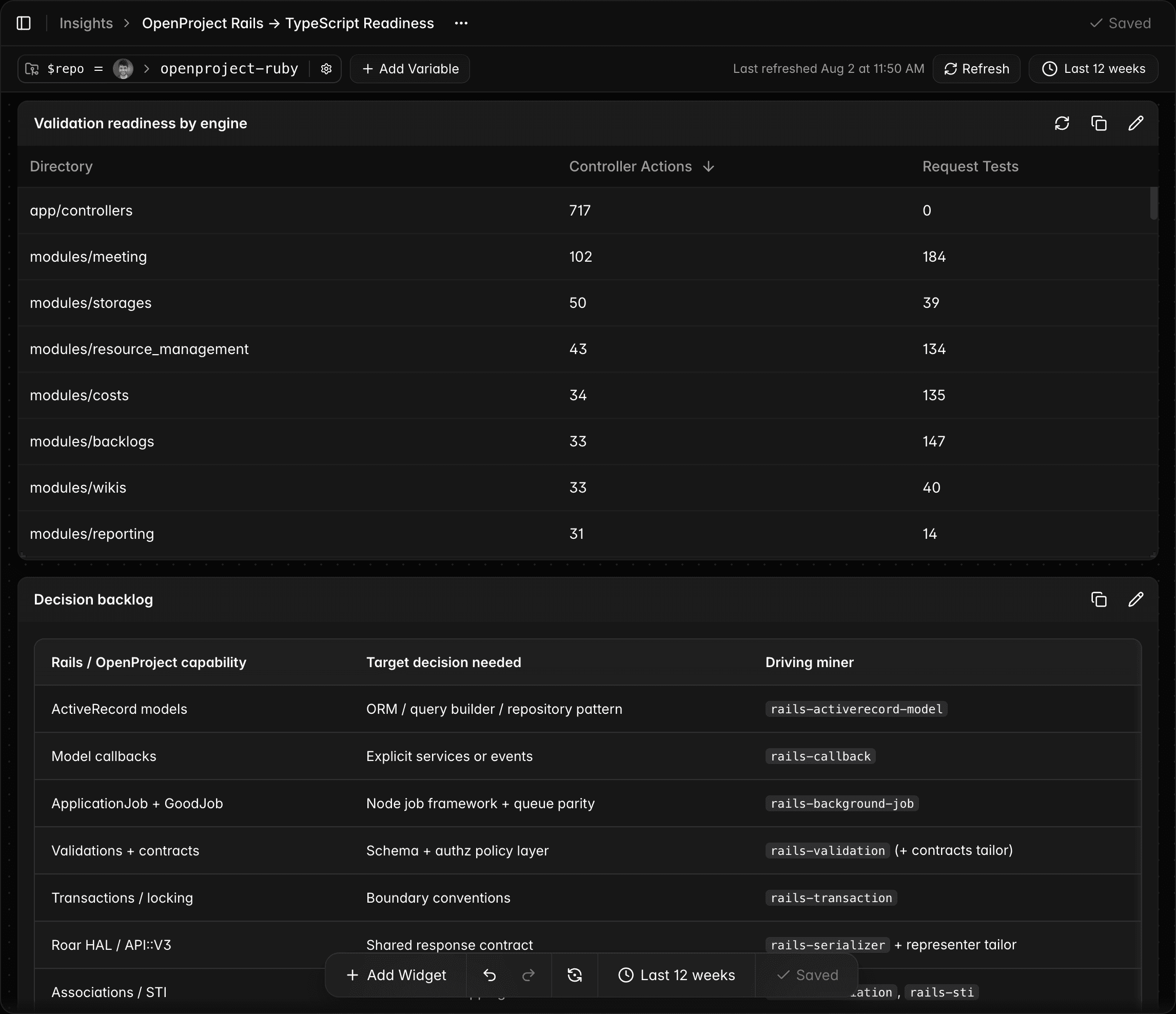The width and height of the screenshot is (1176, 1014).
Task: Click the redo arrow in bottom toolbar
Action: (528, 975)
